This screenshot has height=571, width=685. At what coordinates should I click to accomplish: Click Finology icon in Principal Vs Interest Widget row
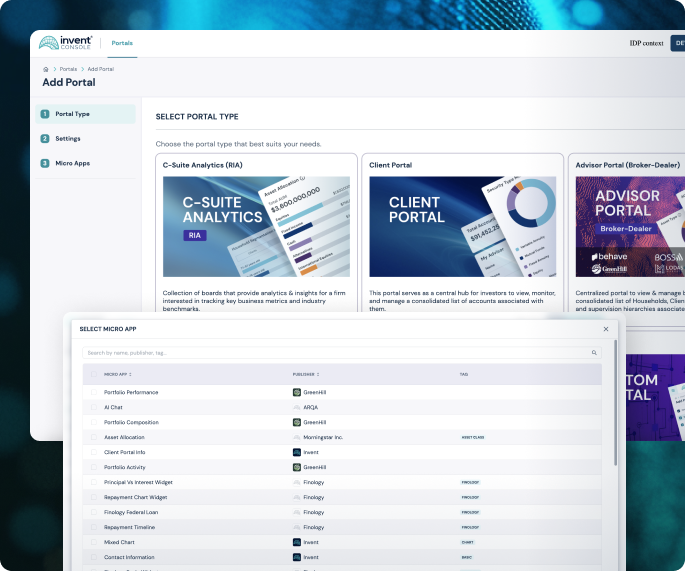tap(297, 482)
